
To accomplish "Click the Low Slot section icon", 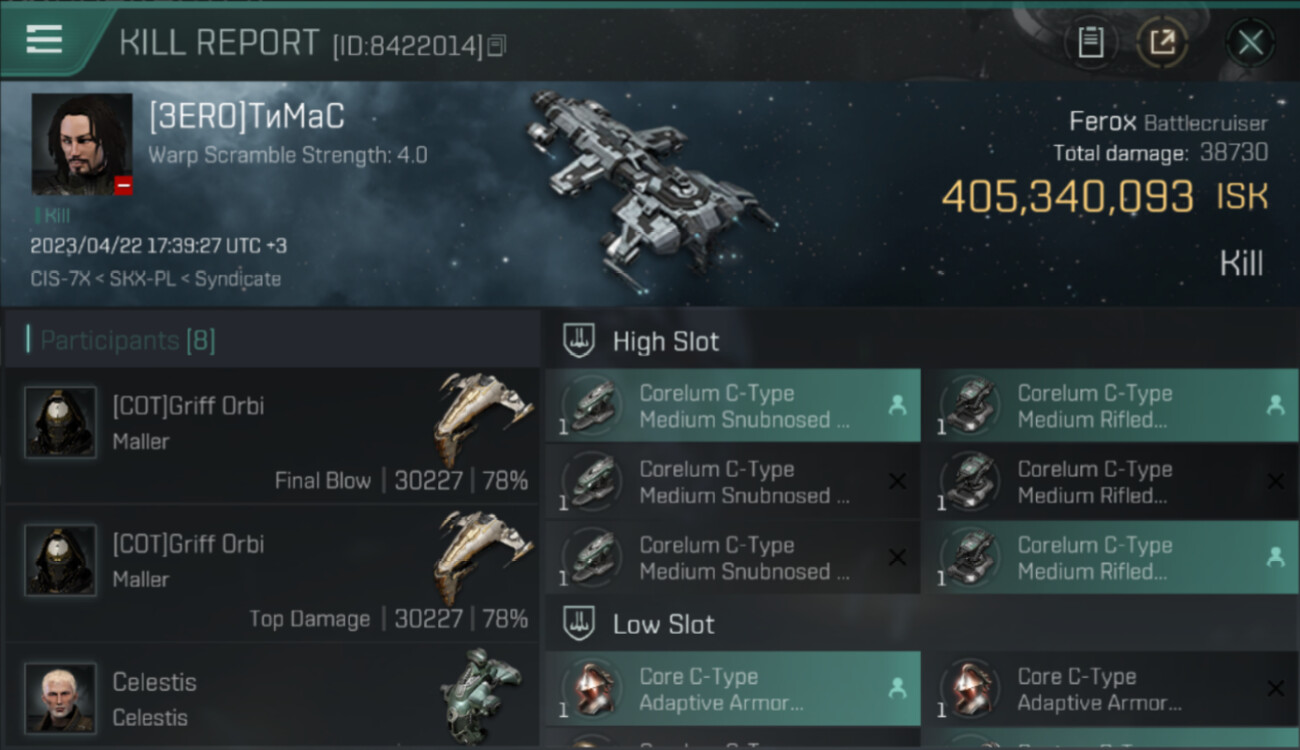I will (580, 623).
